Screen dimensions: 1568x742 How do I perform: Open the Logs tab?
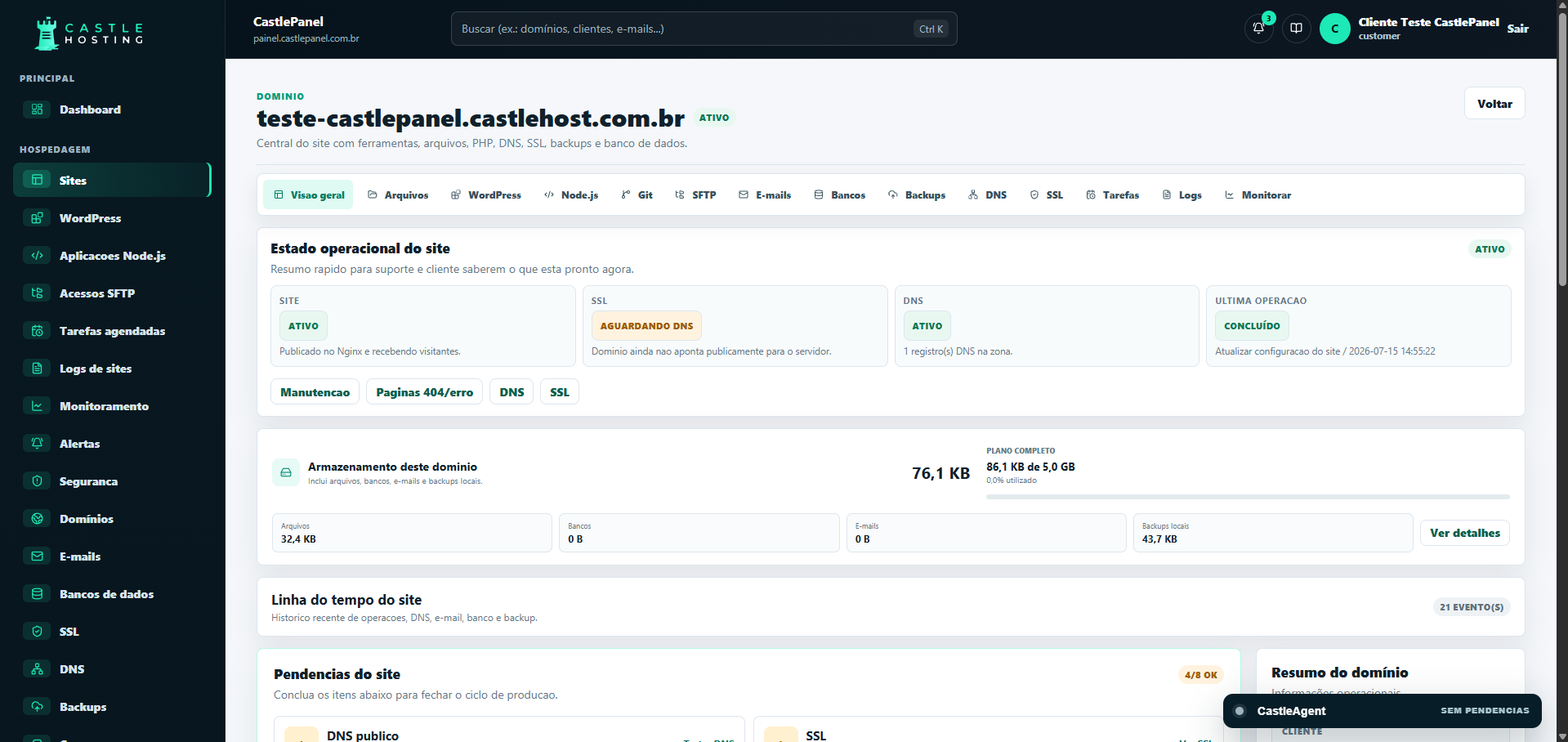tap(1182, 194)
